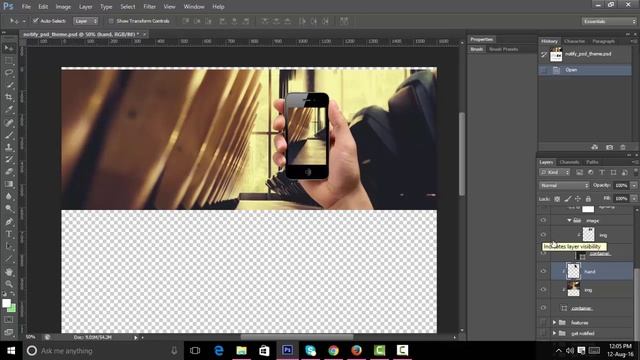Open the Layer menu
This screenshot has width=640, height=360.
(85, 7)
